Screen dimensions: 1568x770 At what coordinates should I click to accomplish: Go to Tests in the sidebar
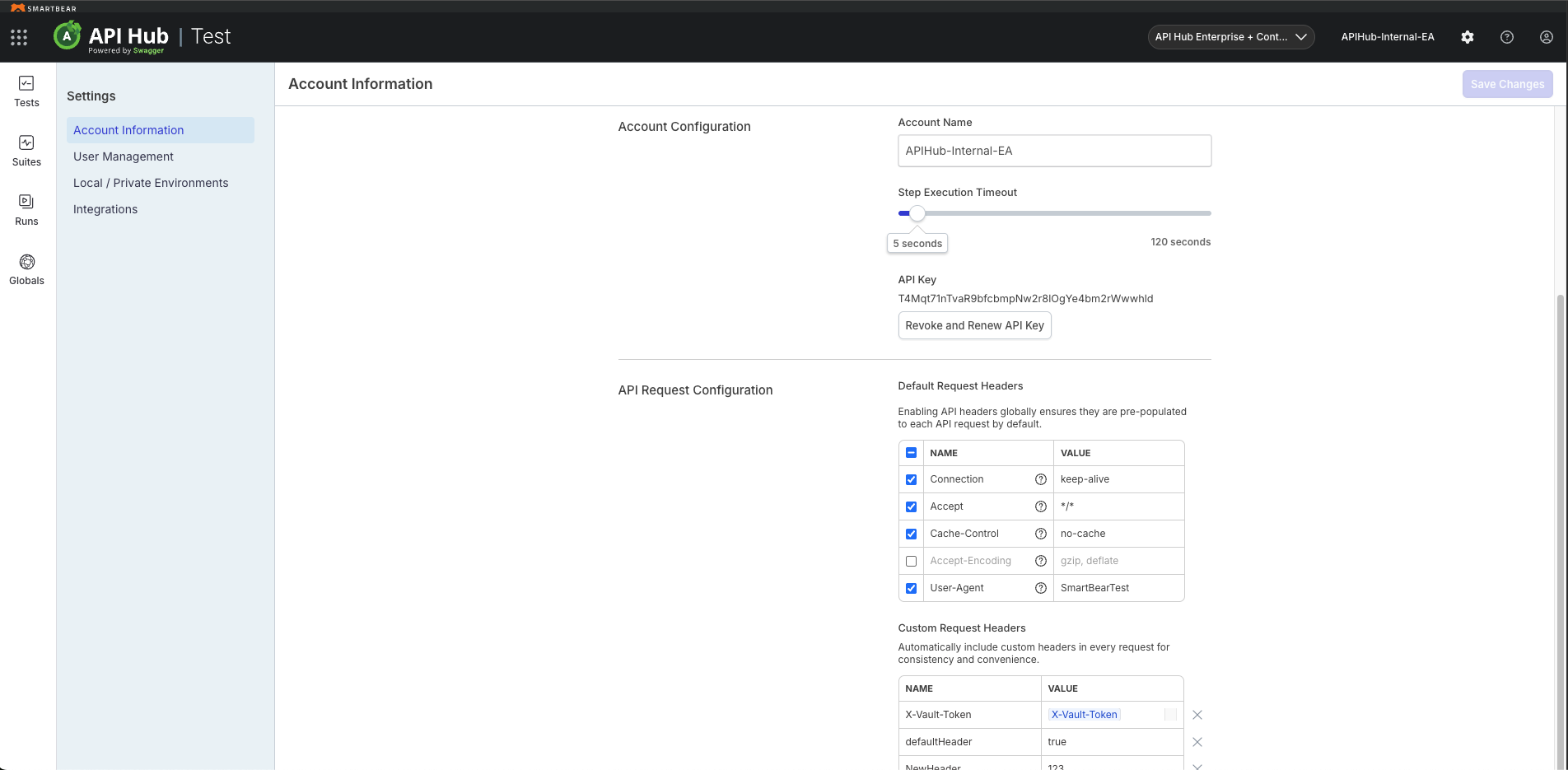(x=26, y=91)
